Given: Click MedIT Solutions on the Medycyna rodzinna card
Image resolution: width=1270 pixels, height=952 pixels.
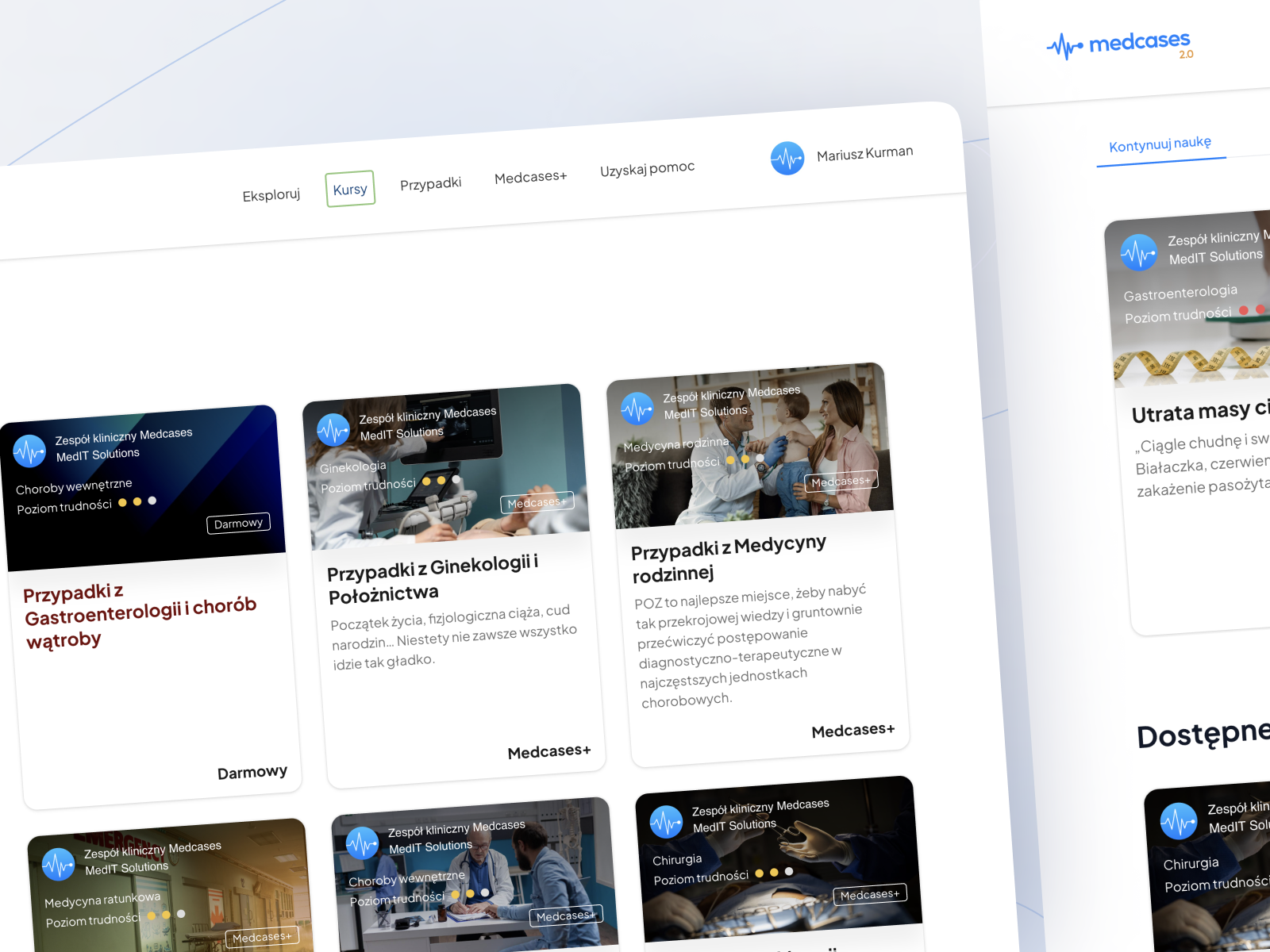Looking at the screenshot, I should tap(706, 413).
